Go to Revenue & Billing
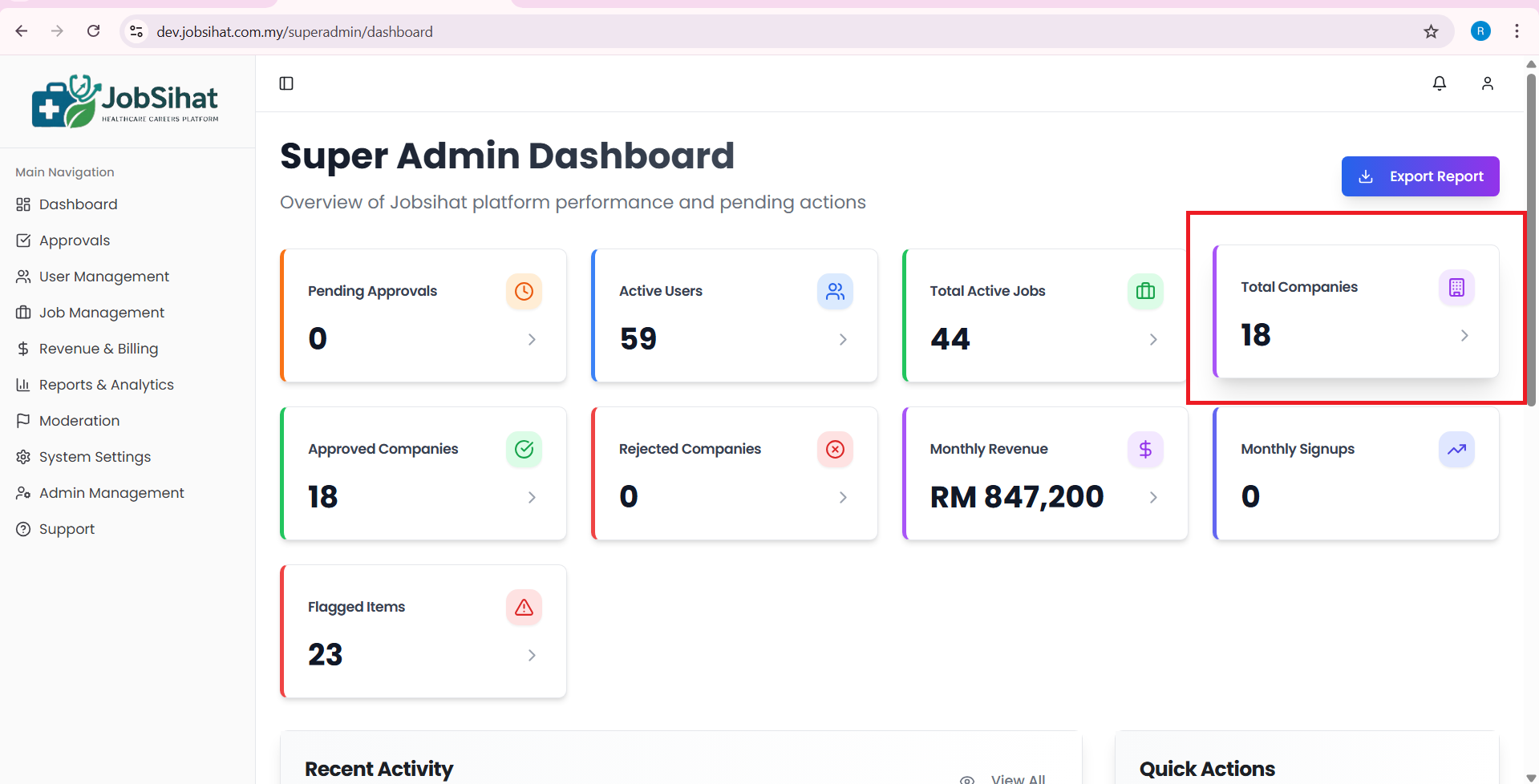 pos(98,349)
